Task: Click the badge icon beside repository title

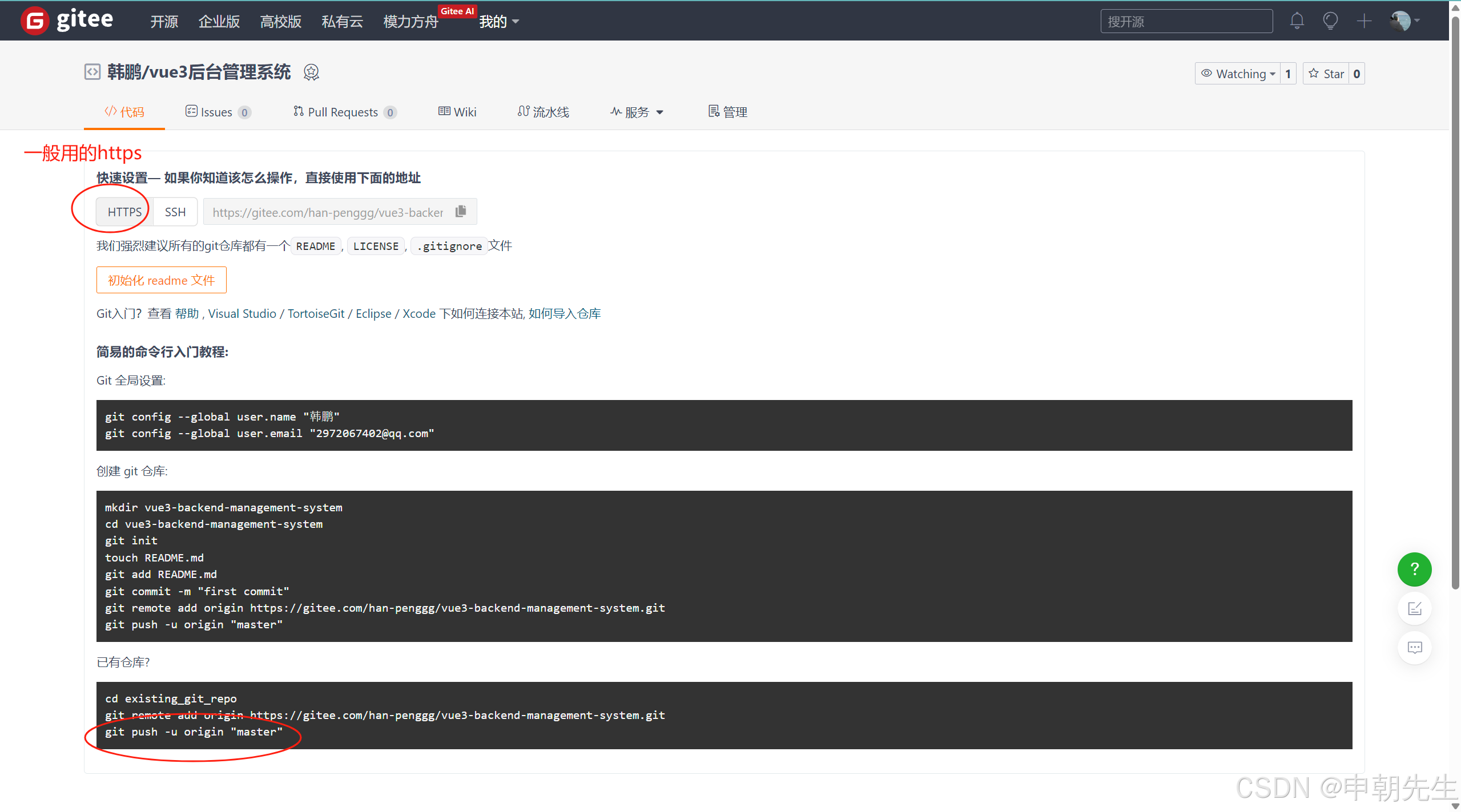Action: (311, 72)
